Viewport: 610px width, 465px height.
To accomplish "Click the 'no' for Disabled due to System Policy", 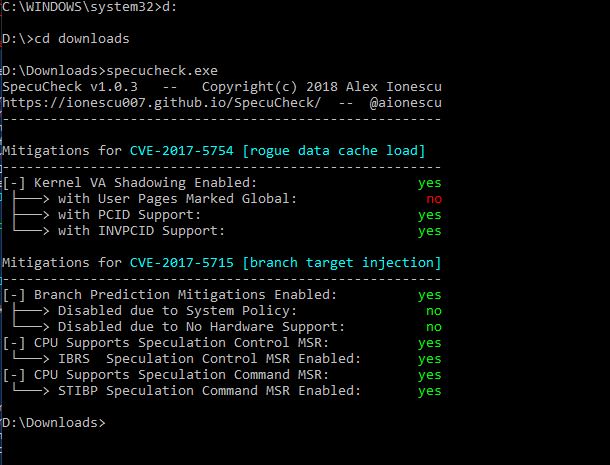I will [433, 311].
